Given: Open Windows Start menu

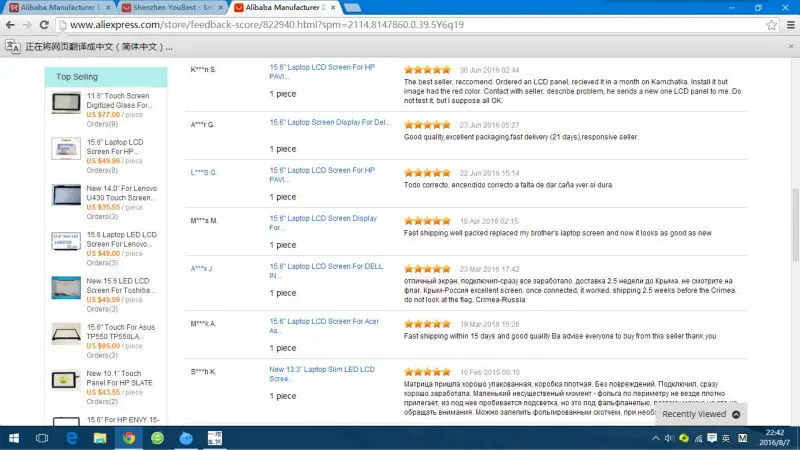Looking at the screenshot, I should 14,438.
